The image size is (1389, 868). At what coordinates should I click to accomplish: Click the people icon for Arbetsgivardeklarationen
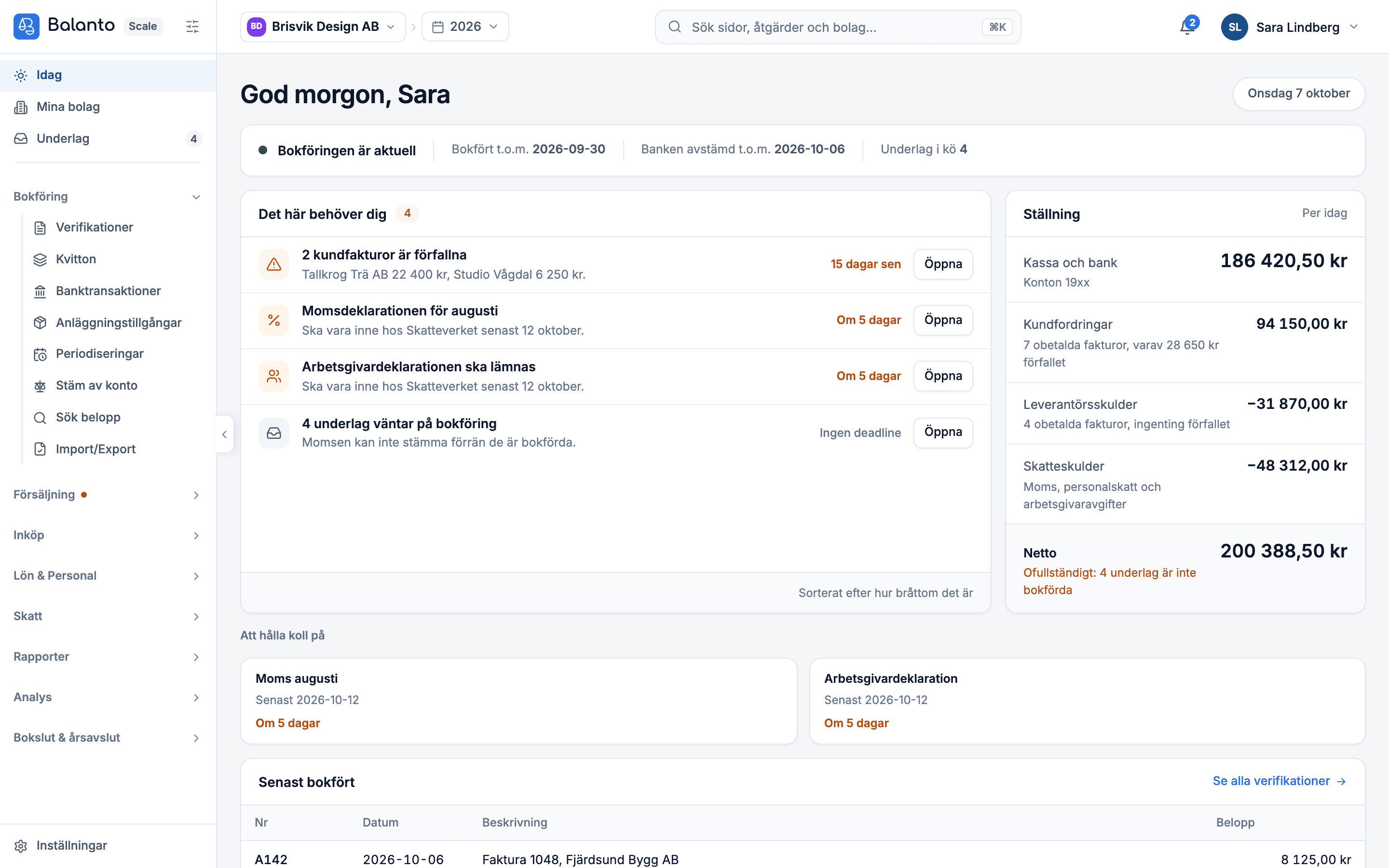[274, 376]
